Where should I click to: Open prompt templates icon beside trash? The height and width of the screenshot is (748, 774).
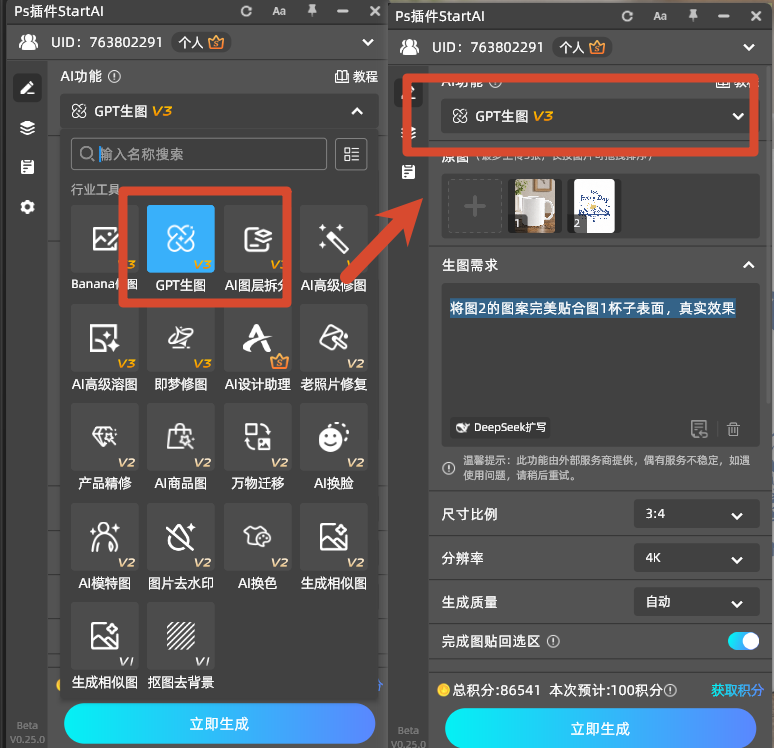click(x=699, y=429)
